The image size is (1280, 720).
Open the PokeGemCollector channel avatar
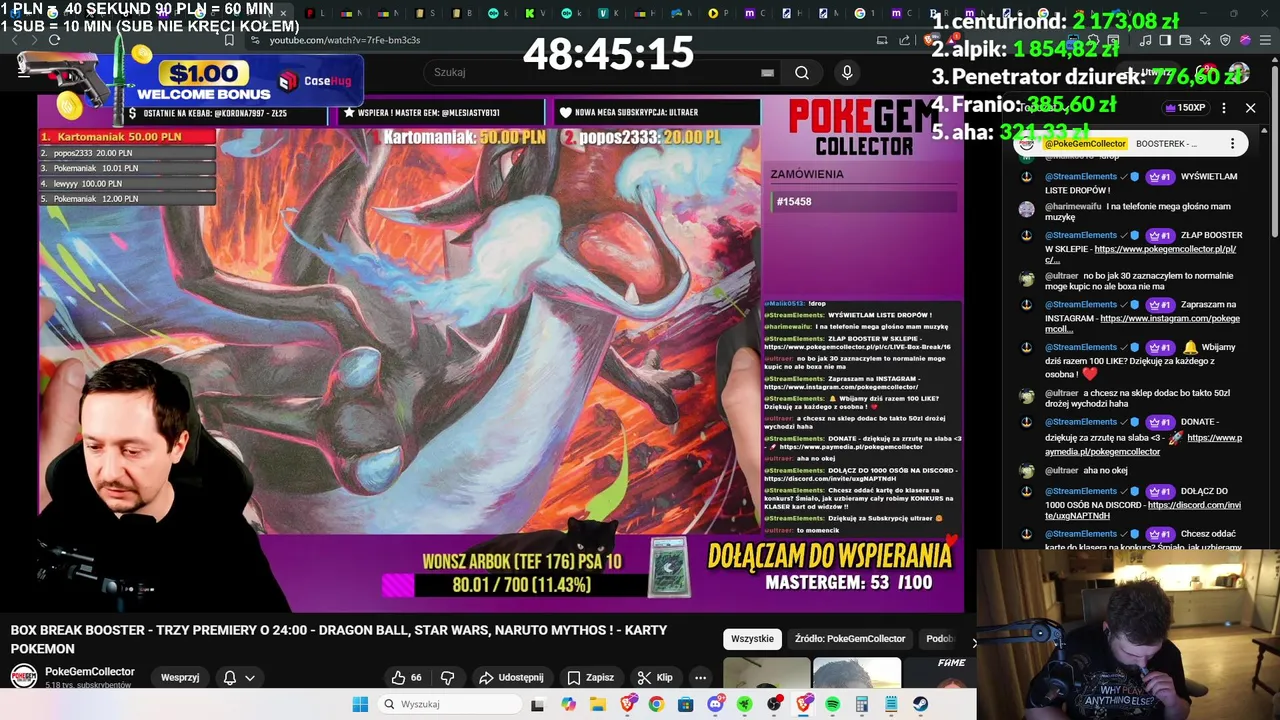(24, 677)
